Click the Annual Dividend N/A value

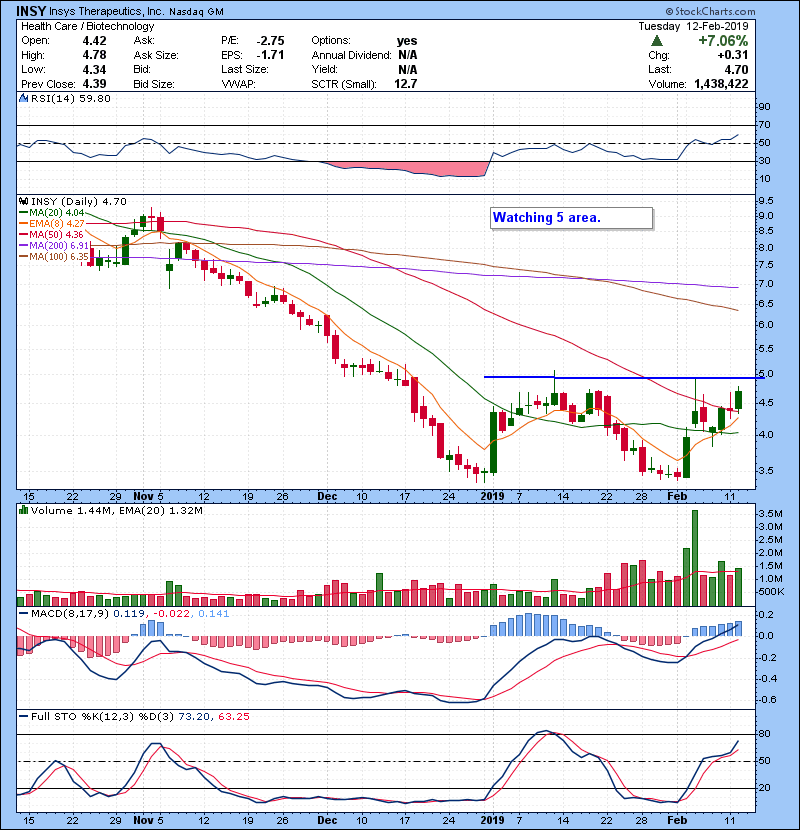click(408, 55)
